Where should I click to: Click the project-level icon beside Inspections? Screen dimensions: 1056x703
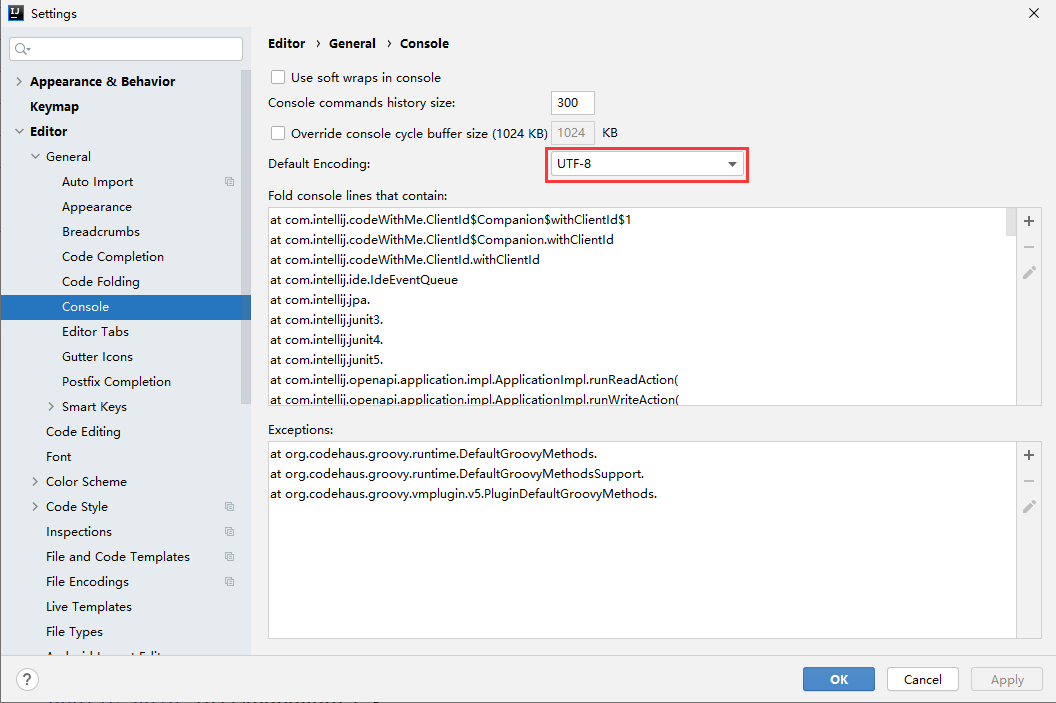pyautogui.click(x=230, y=531)
